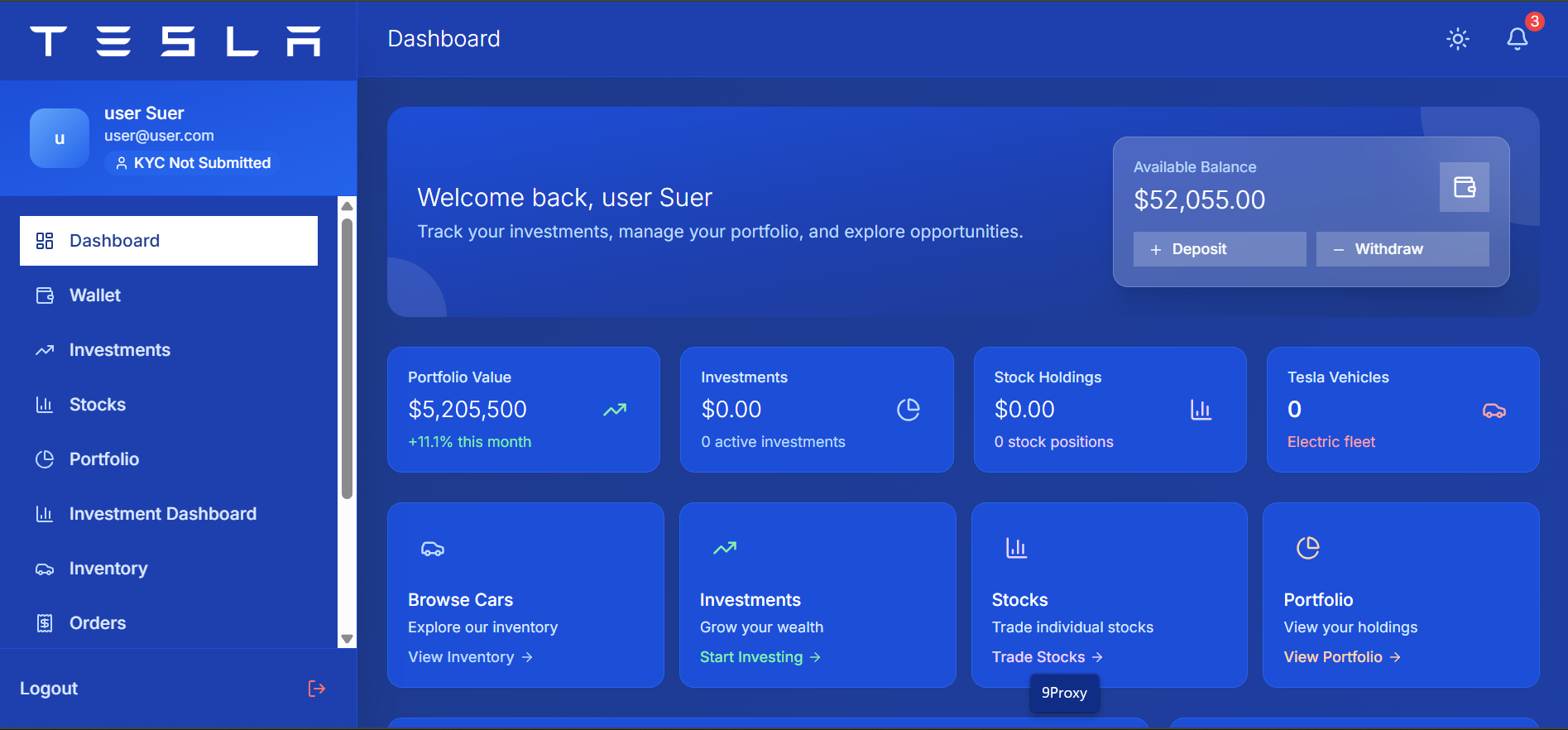Viewport: 1568px width, 730px height.
Task: Click the View Inventory link
Action: [x=470, y=657]
